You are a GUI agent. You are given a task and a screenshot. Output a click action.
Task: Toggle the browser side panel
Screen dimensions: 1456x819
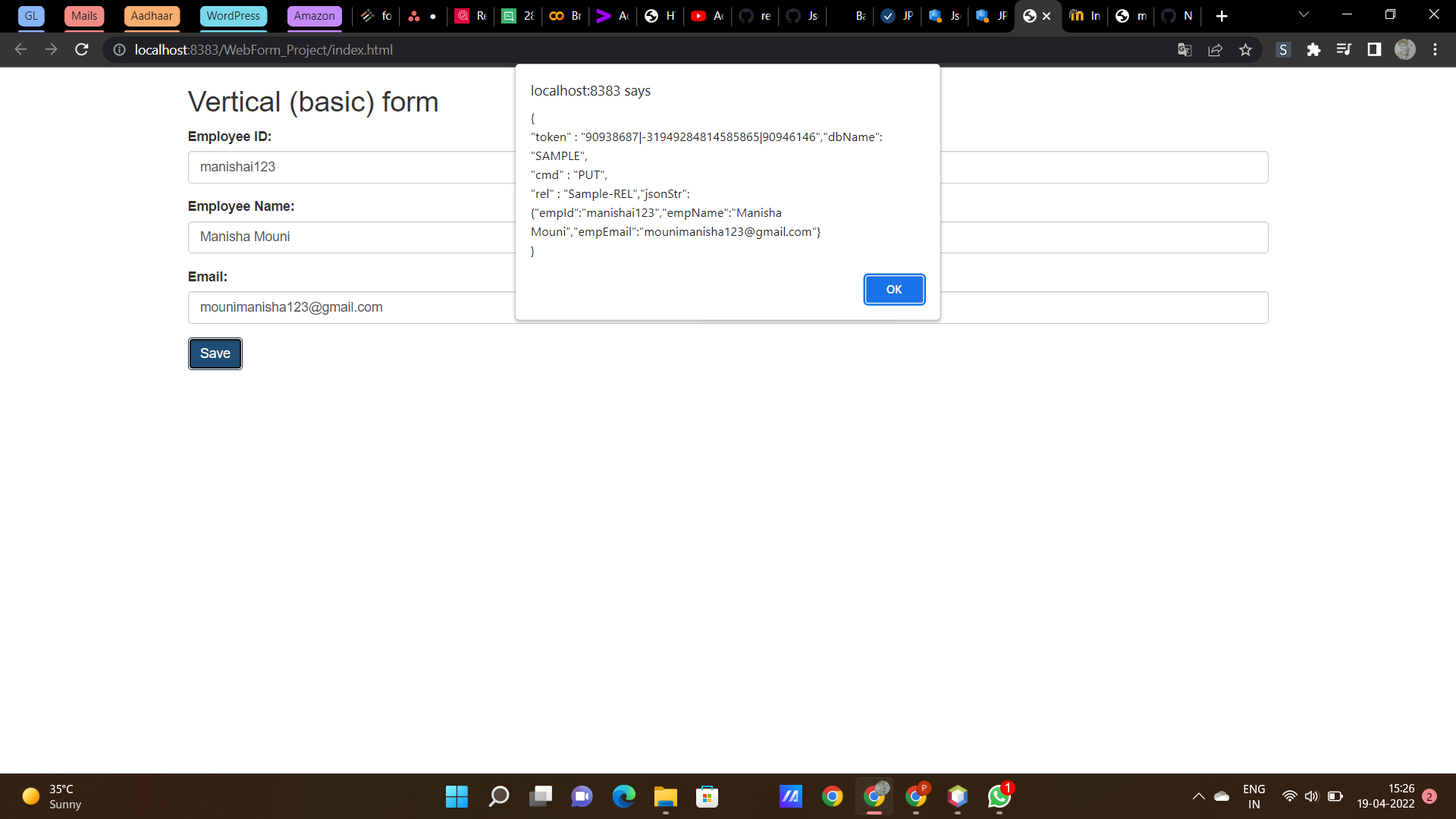pos(1374,49)
